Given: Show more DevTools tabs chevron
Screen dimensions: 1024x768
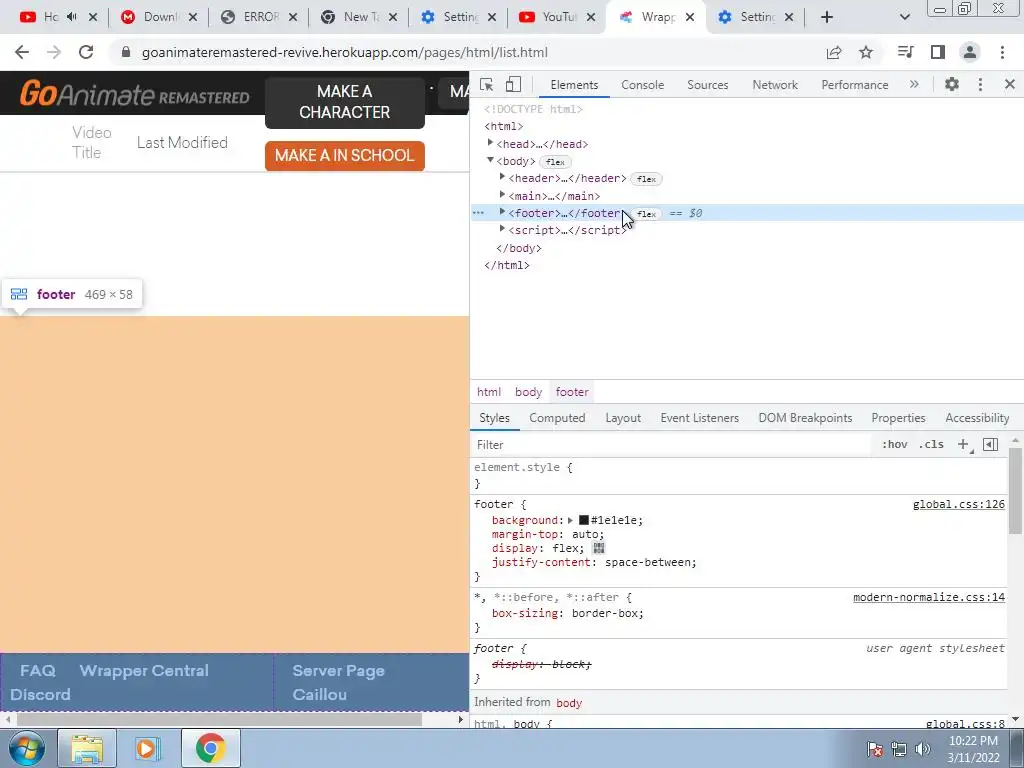Looking at the screenshot, I should 914,84.
